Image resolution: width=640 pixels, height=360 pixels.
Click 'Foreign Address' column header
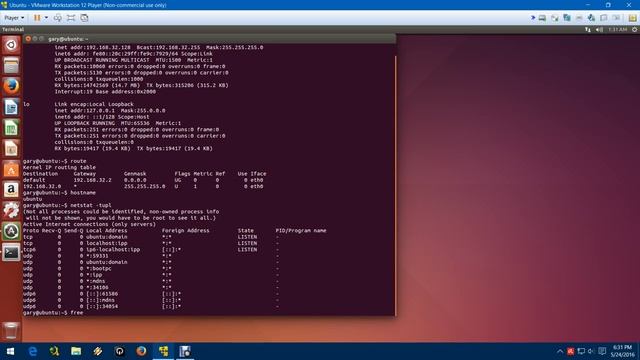186,231
